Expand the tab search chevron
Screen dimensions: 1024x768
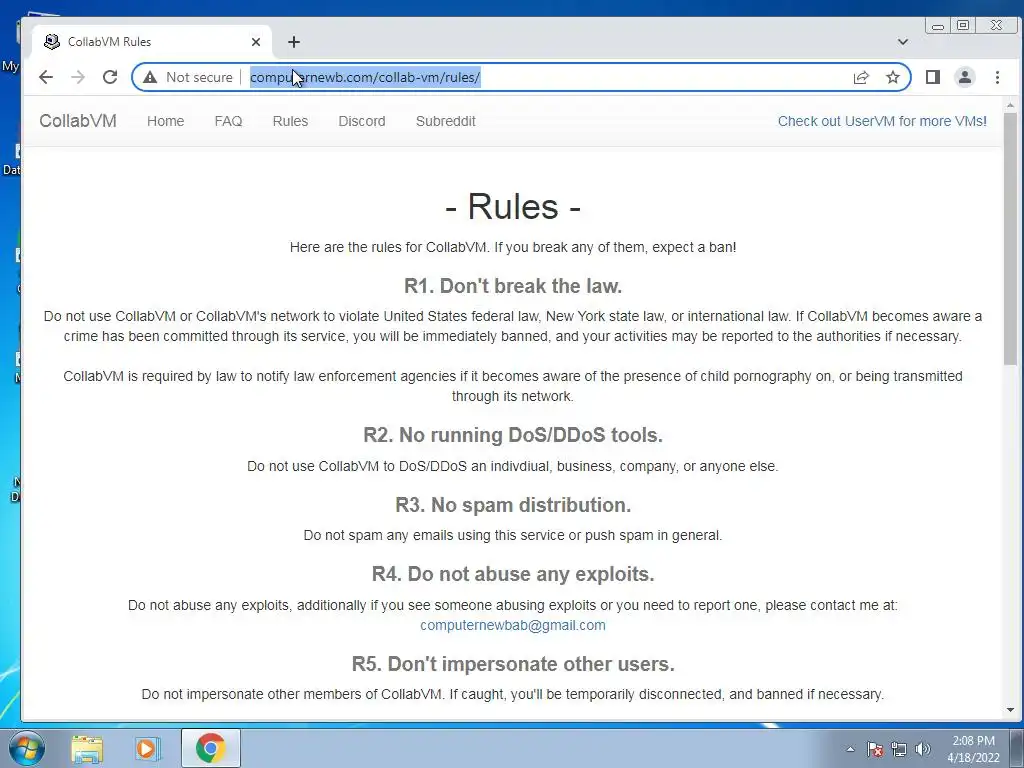click(x=903, y=42)
